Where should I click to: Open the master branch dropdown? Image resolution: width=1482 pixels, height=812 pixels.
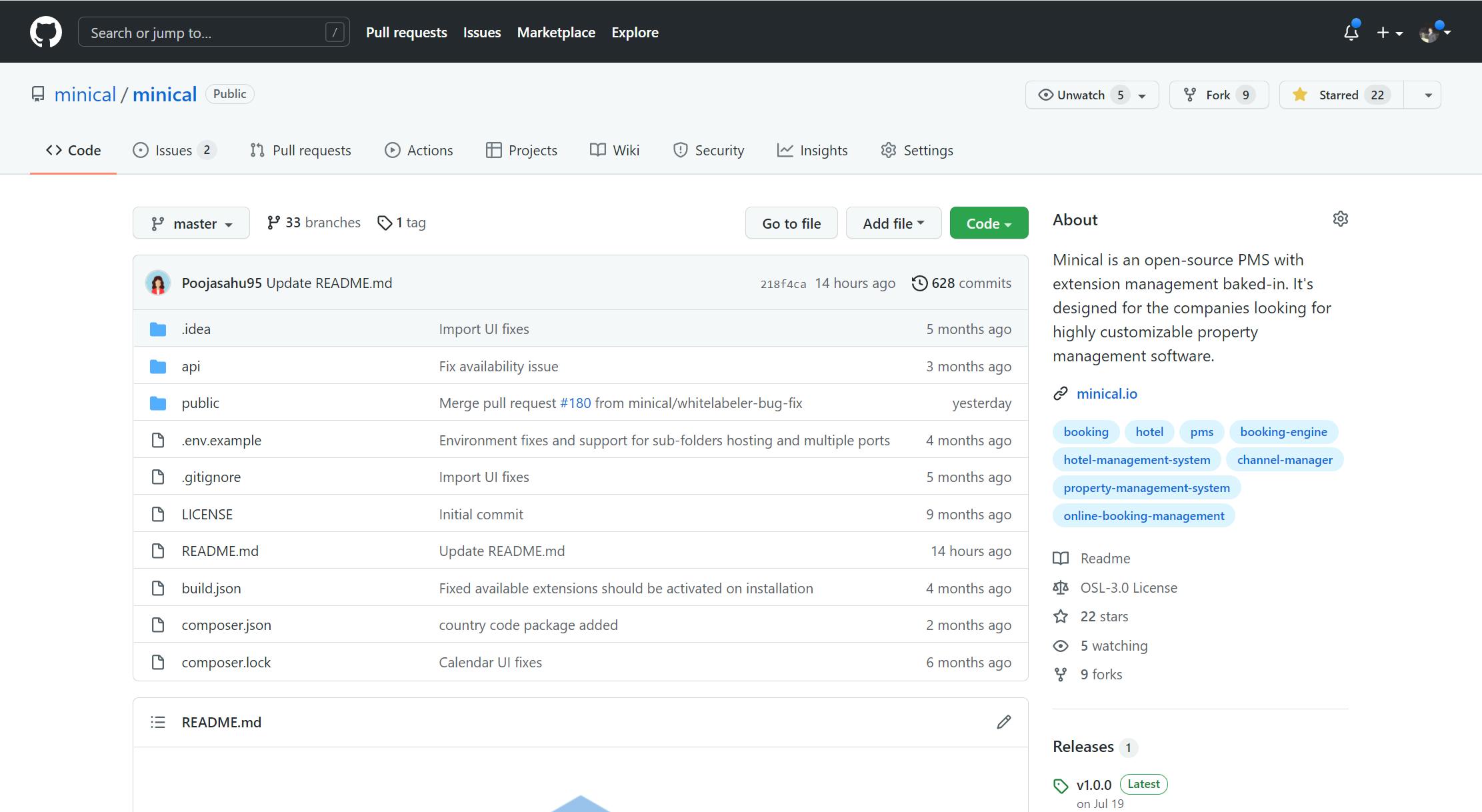[x=191, y=223]
